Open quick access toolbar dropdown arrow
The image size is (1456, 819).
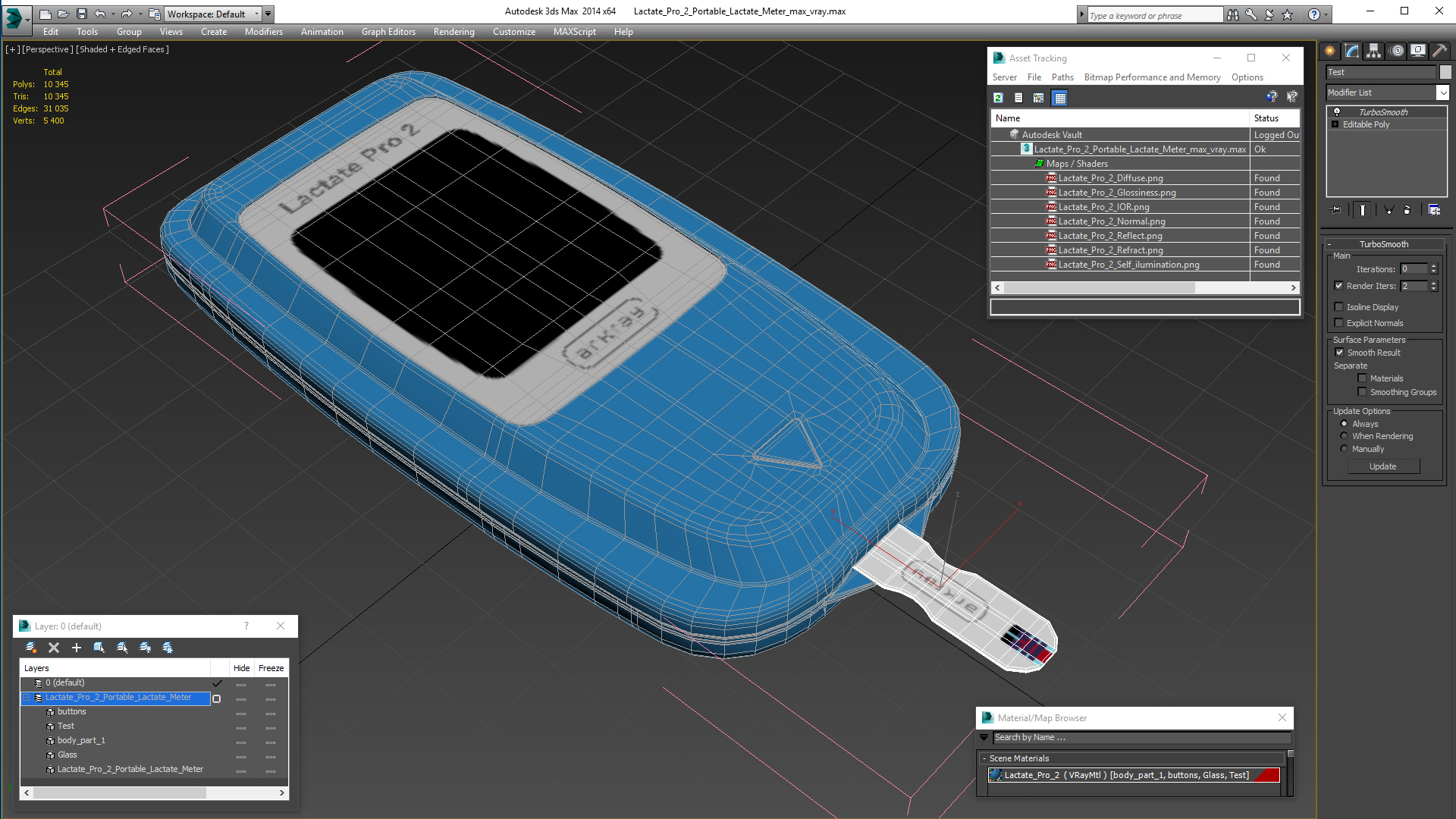click(x=269, y=14)
